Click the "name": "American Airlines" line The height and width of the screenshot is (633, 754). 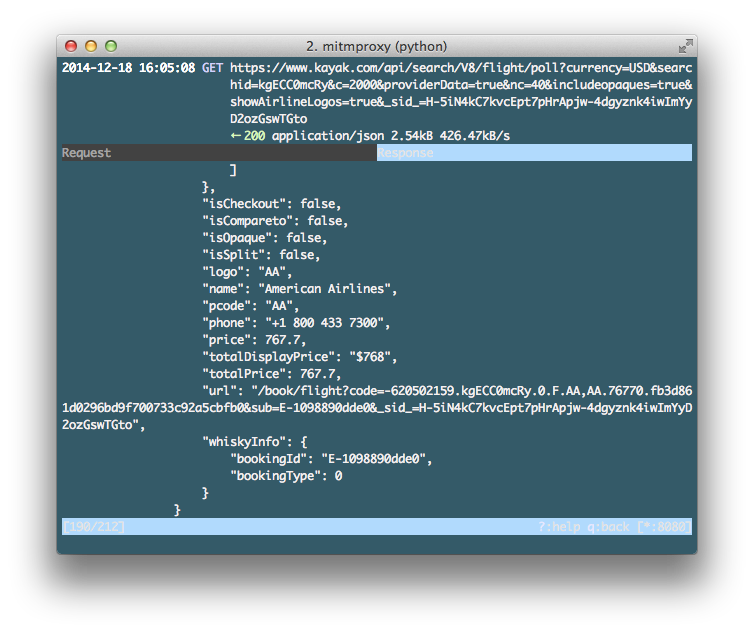point(299,289)
